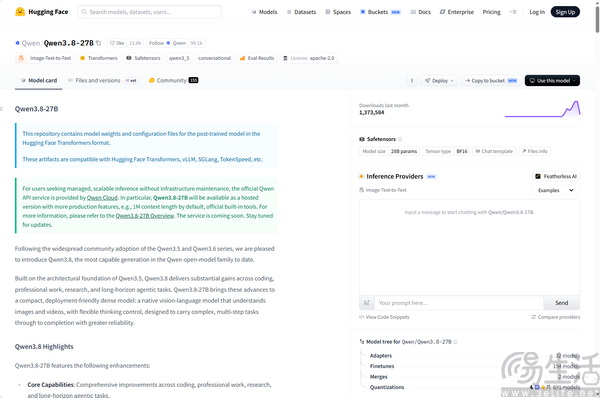
Task: Click the table of contents icon at left edge
Action: 2,109
